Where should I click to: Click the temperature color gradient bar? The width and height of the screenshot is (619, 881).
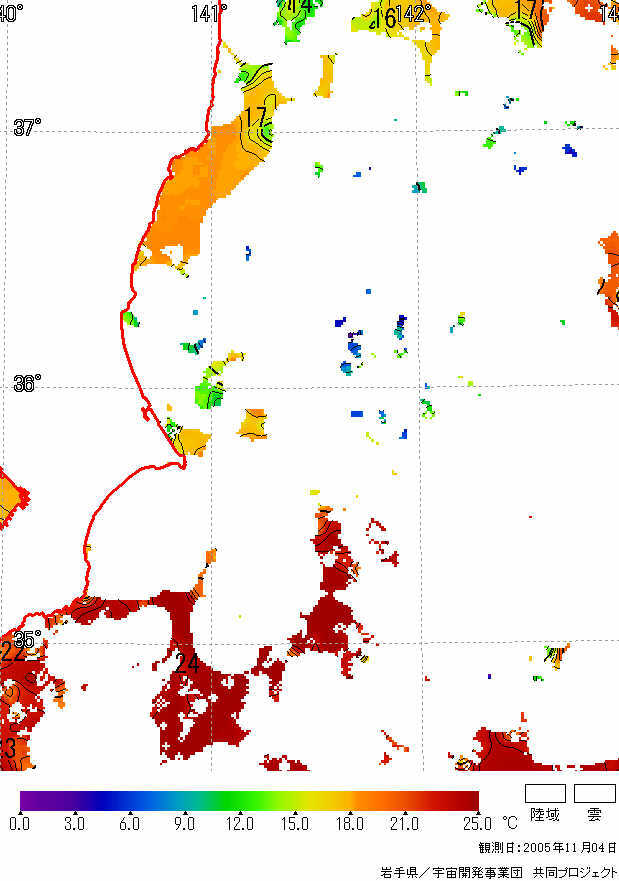(x=249, y=801)
